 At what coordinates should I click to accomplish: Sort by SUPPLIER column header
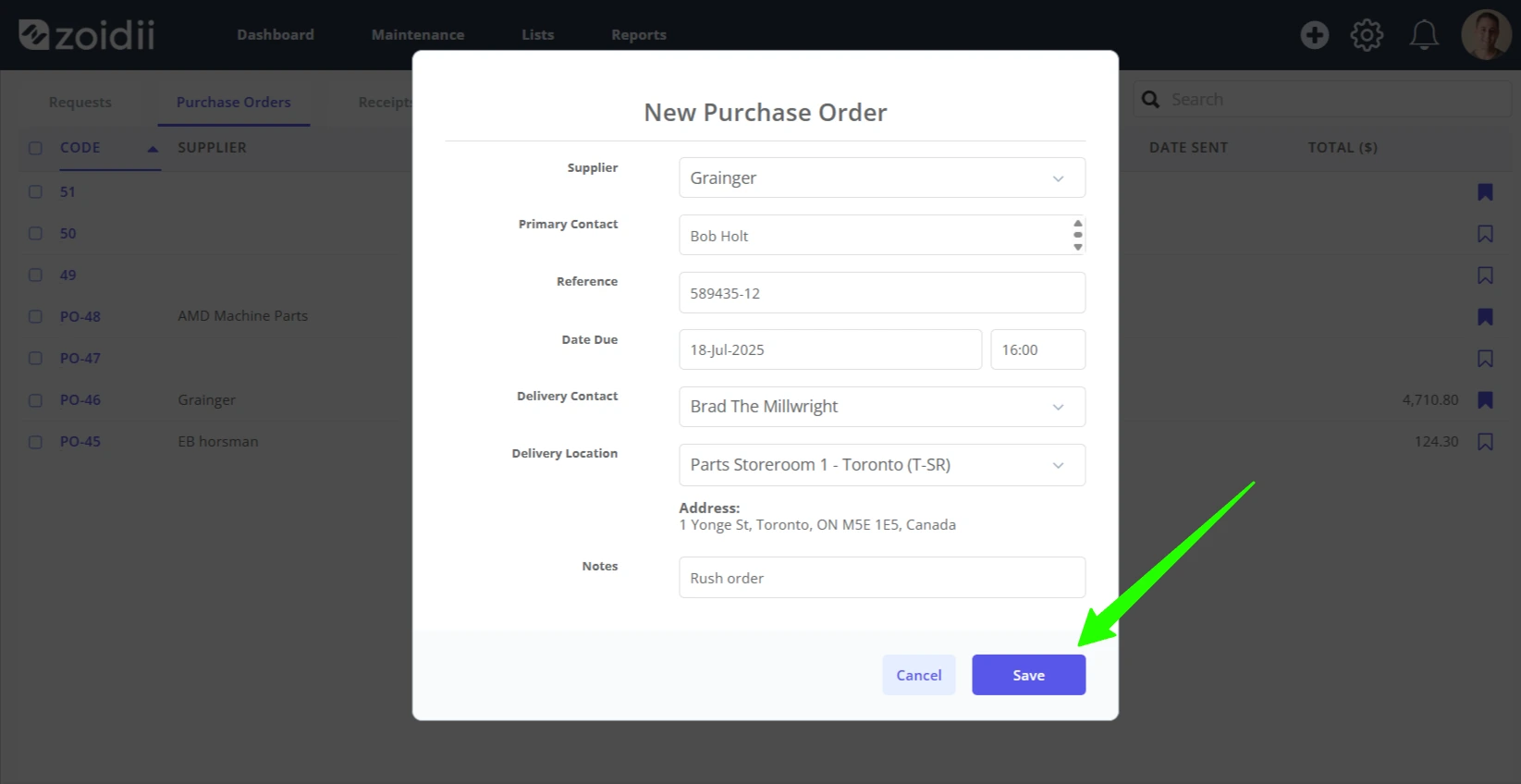pyautogui.click(x=212, y=148)
